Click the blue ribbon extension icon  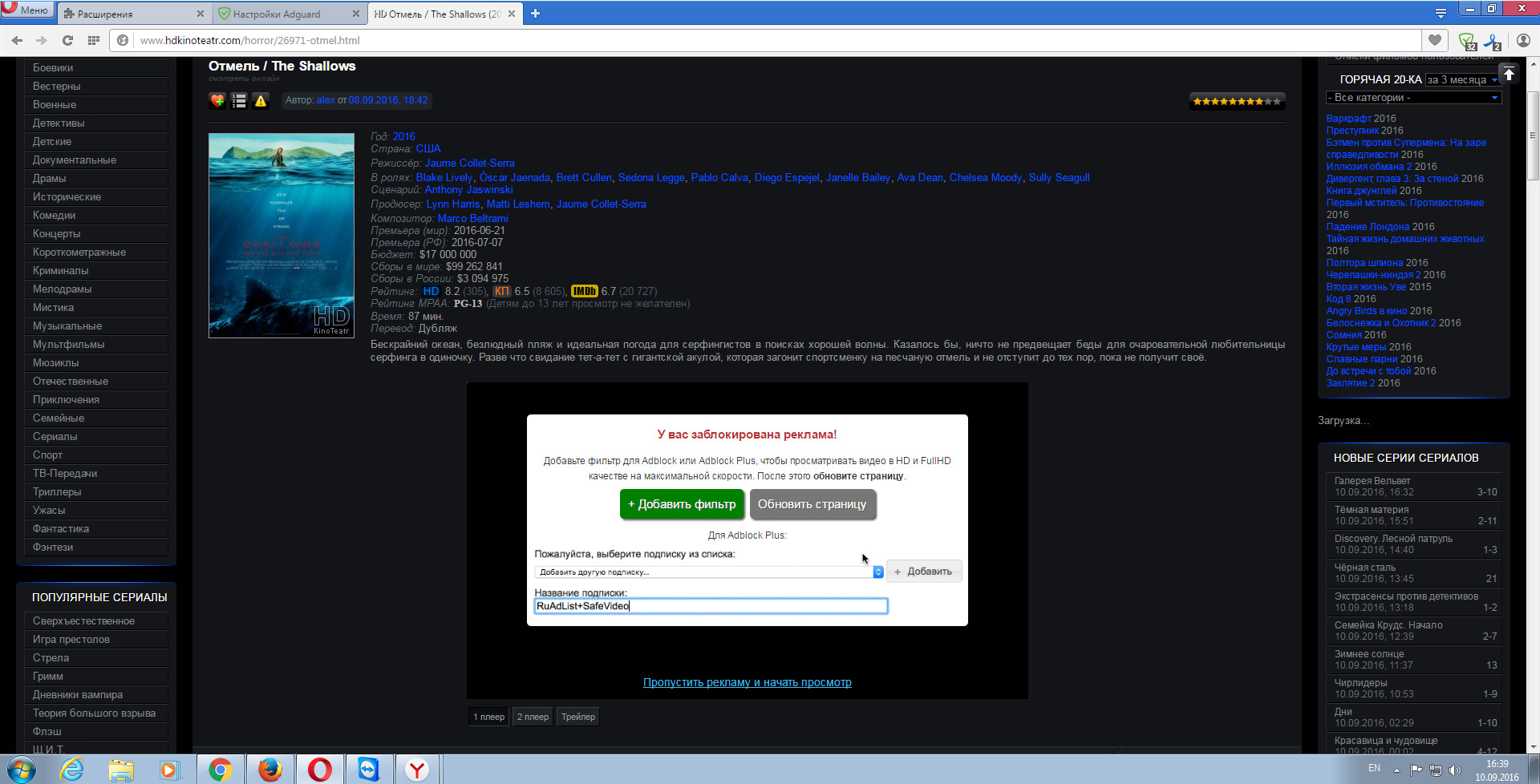(1493, 41)
